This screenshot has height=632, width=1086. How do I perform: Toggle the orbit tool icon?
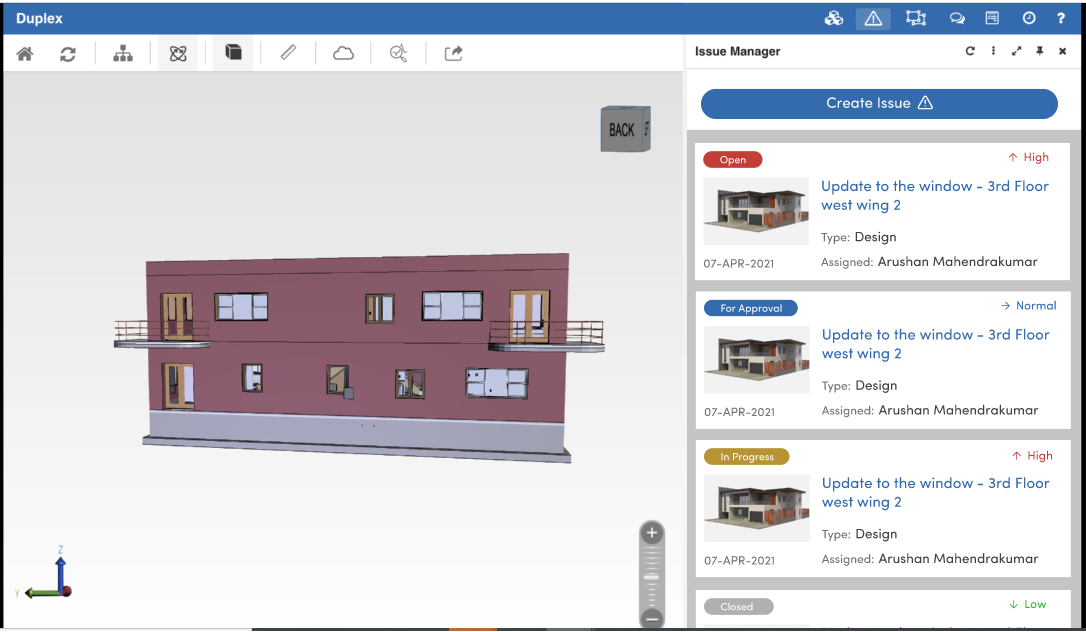[x=178, y=53]
